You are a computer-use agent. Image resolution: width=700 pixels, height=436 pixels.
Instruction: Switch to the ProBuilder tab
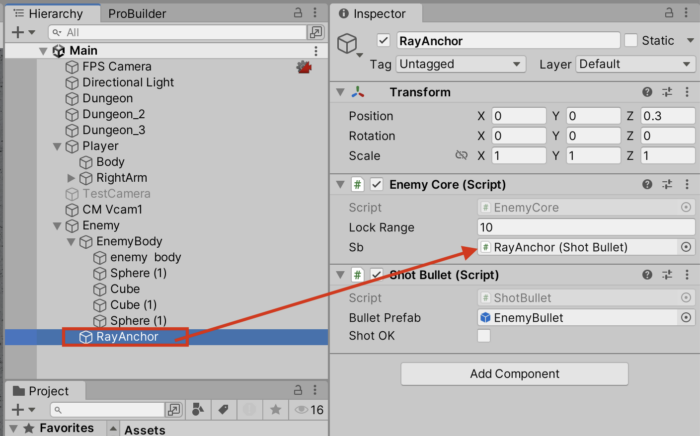[x=138, y=14]
